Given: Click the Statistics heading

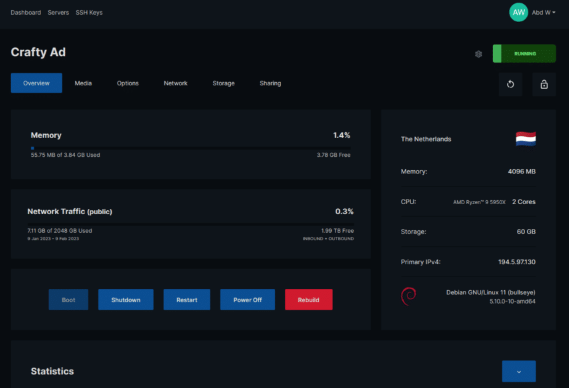Looking at the screenshot, I should pos(52,371).
